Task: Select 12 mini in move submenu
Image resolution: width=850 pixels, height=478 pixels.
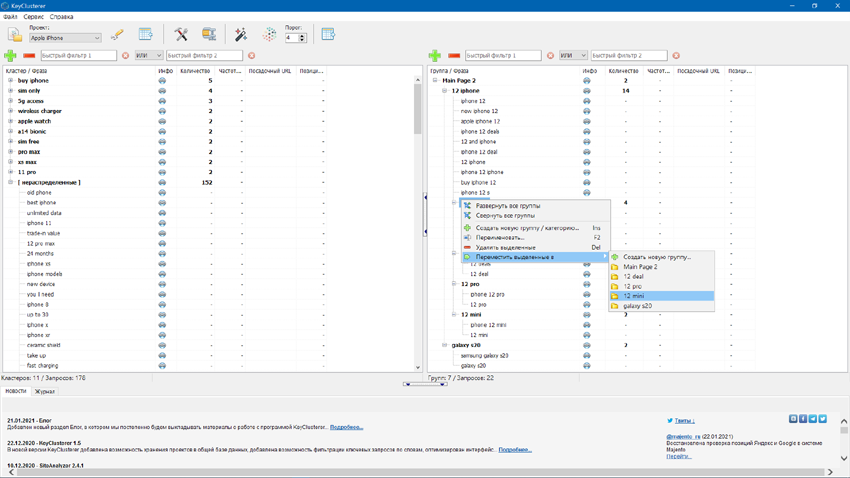Action: point(661,296)
